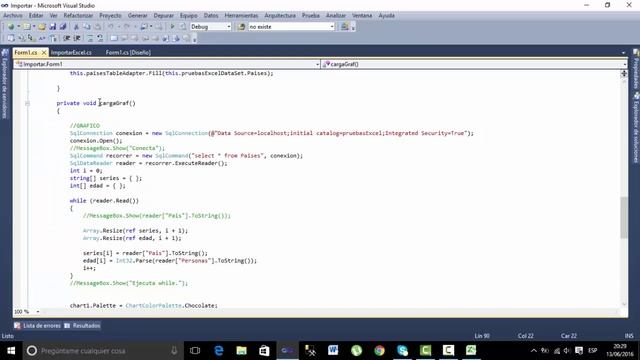Open Explorador de servidores side panel
The height and width of the screenshot is (360, 640).
(x=5, y=84)
